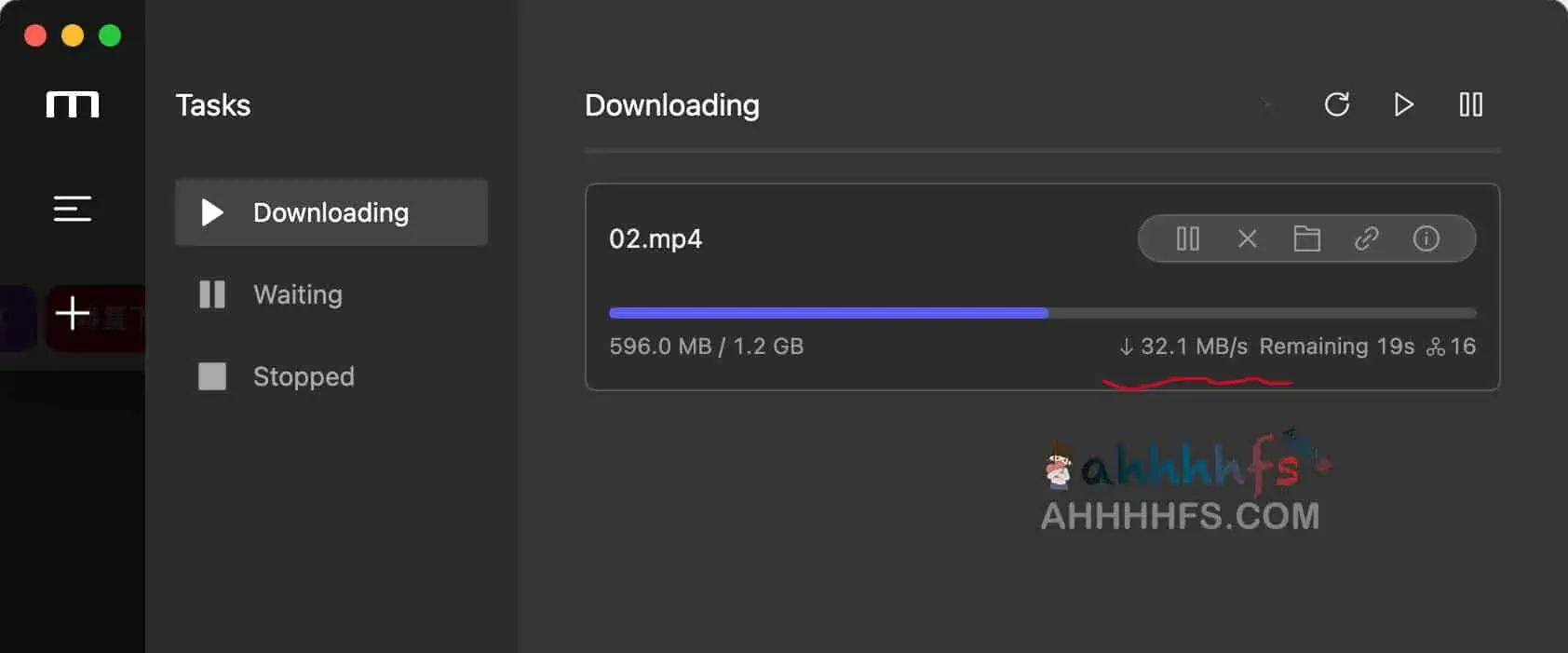Click the Motrix logo in the sidebar
Screen dimensions: 1568x653
point(72,103)
